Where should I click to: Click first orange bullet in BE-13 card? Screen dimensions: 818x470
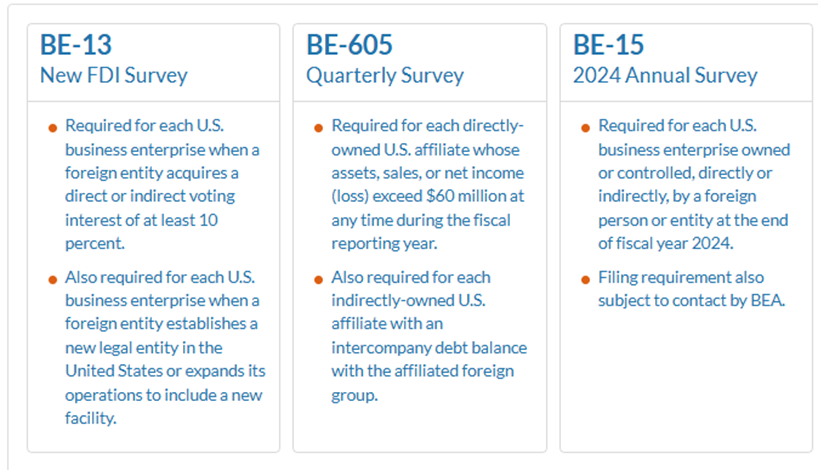click(52, 128)
